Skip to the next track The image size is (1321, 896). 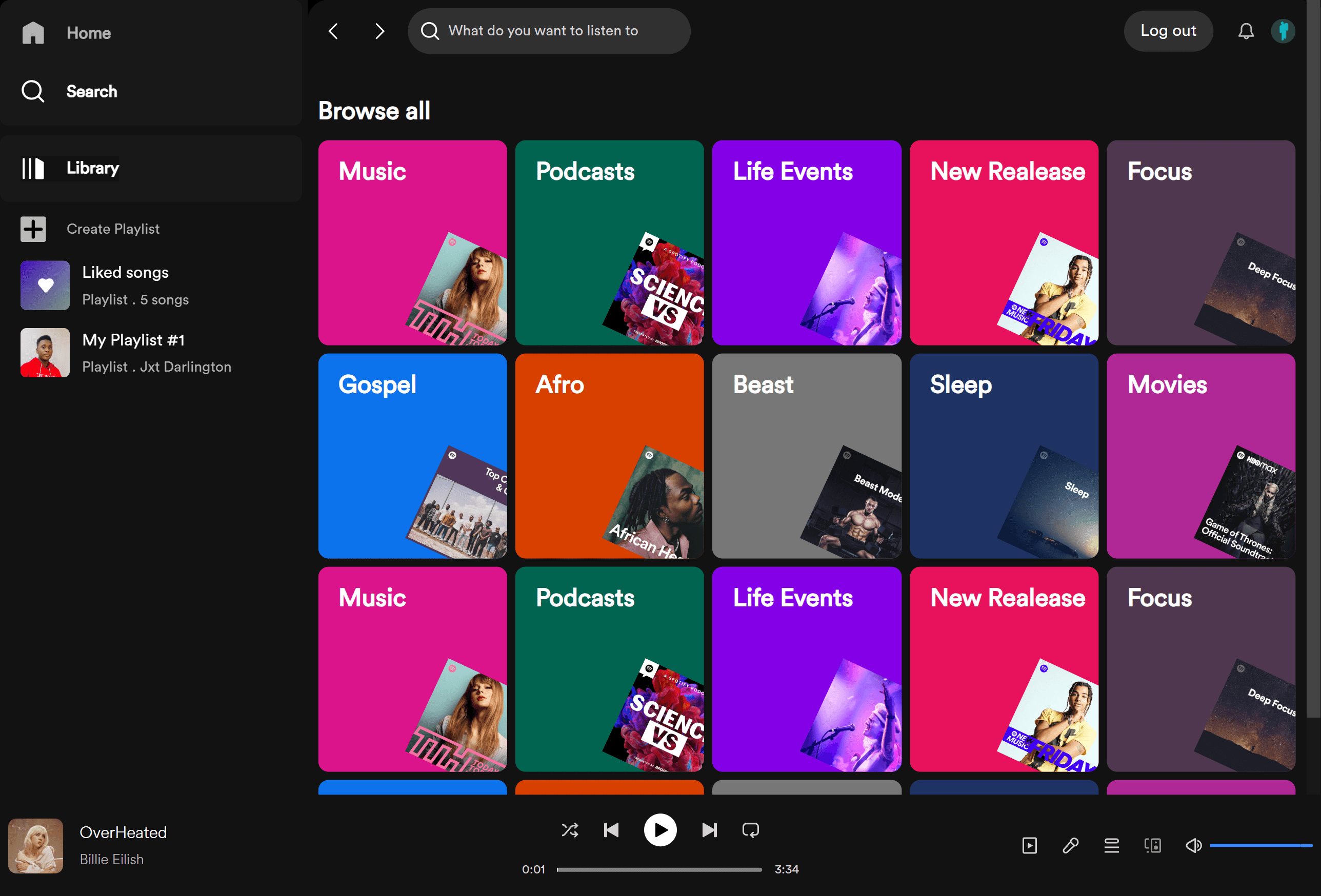click(x=709, y=830)
